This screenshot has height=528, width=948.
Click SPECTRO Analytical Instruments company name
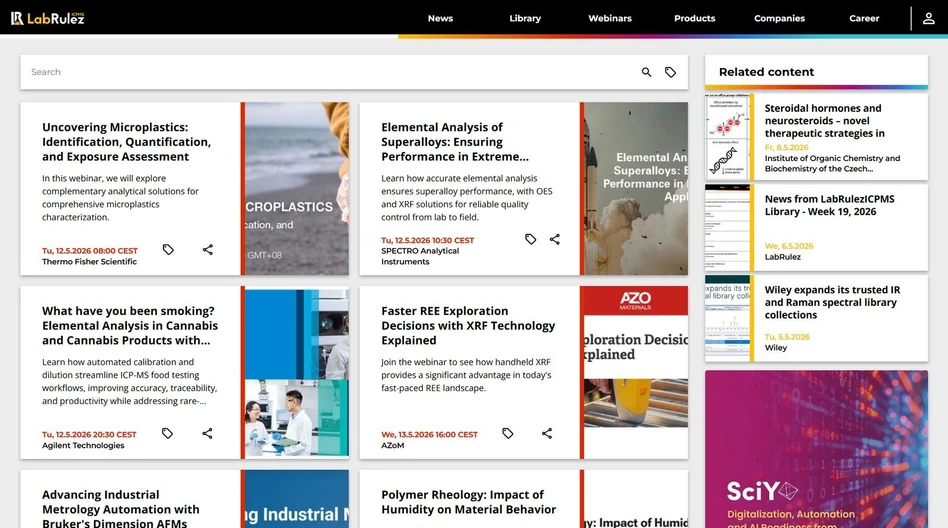420,256
